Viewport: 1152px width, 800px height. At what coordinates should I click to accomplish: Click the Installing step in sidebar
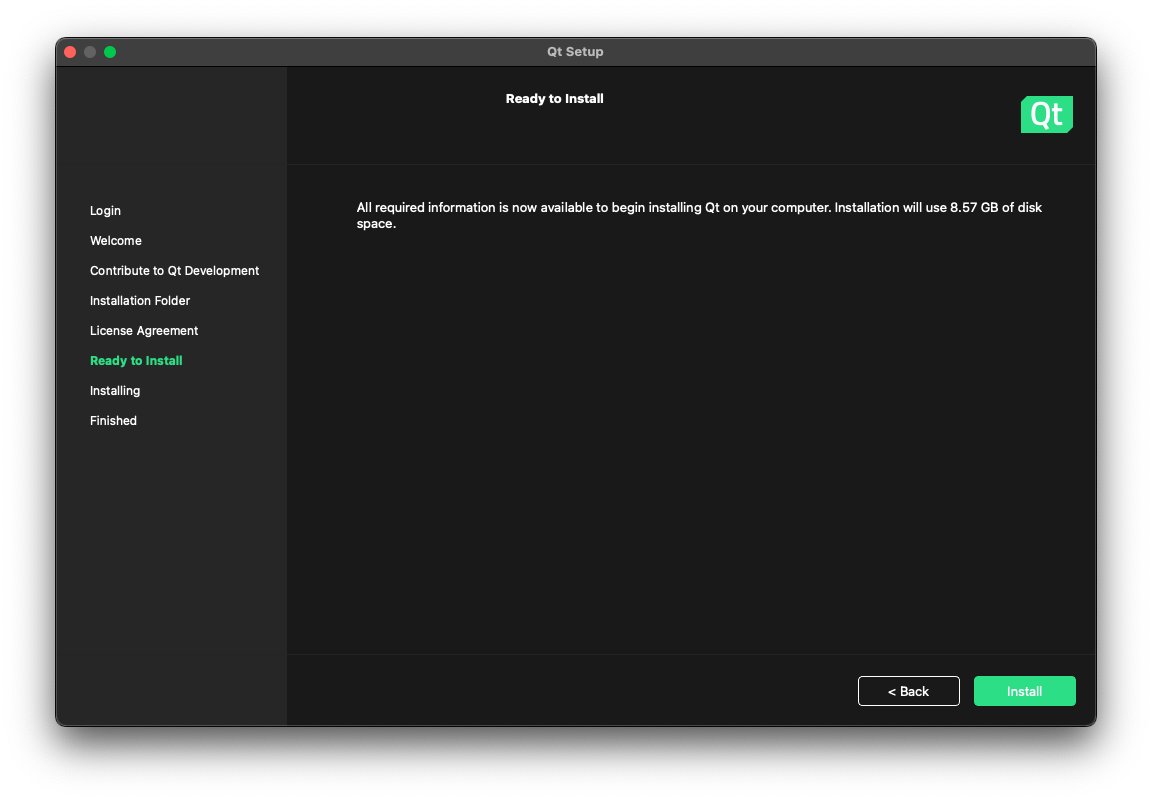[115, 391]
